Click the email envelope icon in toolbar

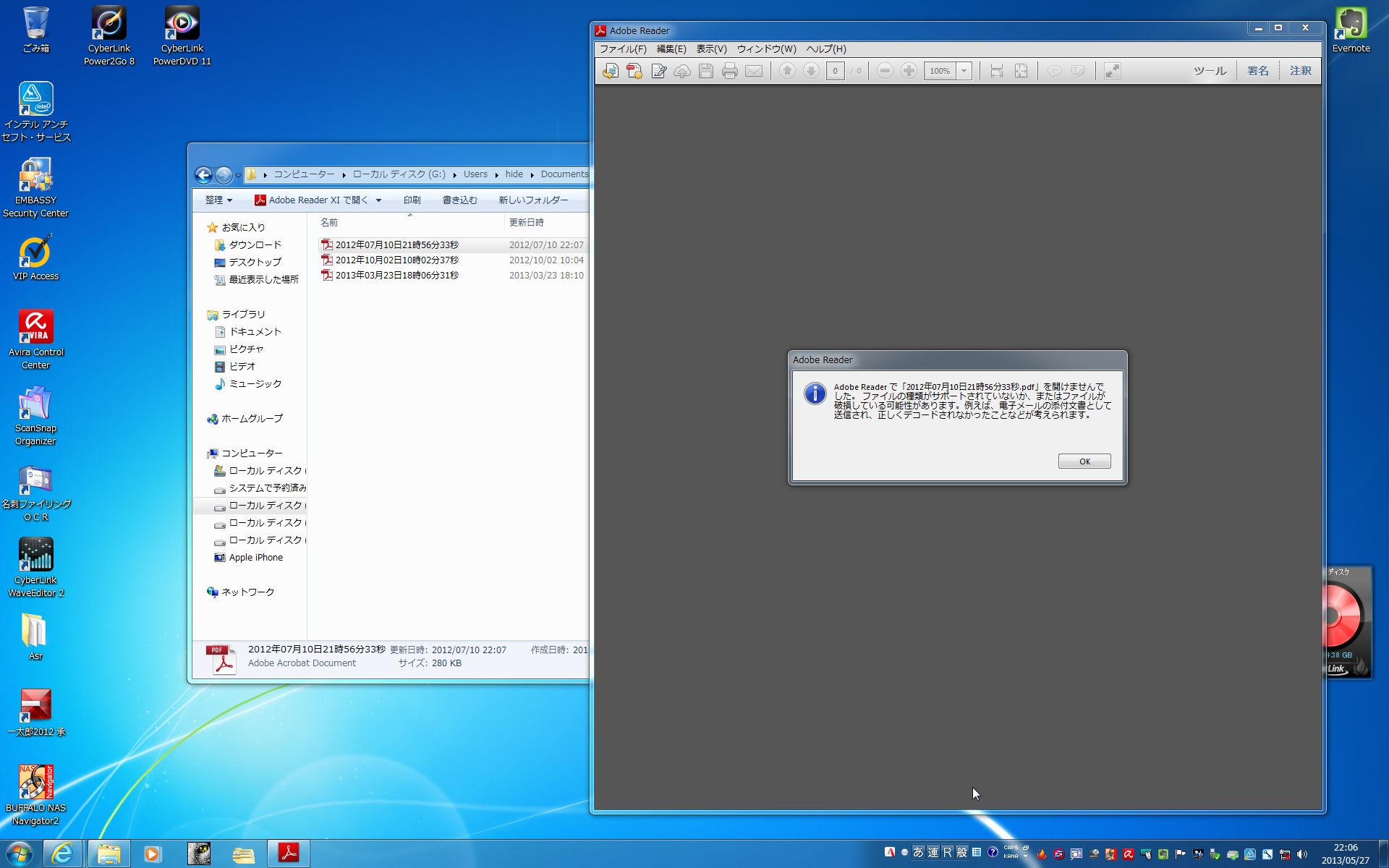tap(754, 71)
